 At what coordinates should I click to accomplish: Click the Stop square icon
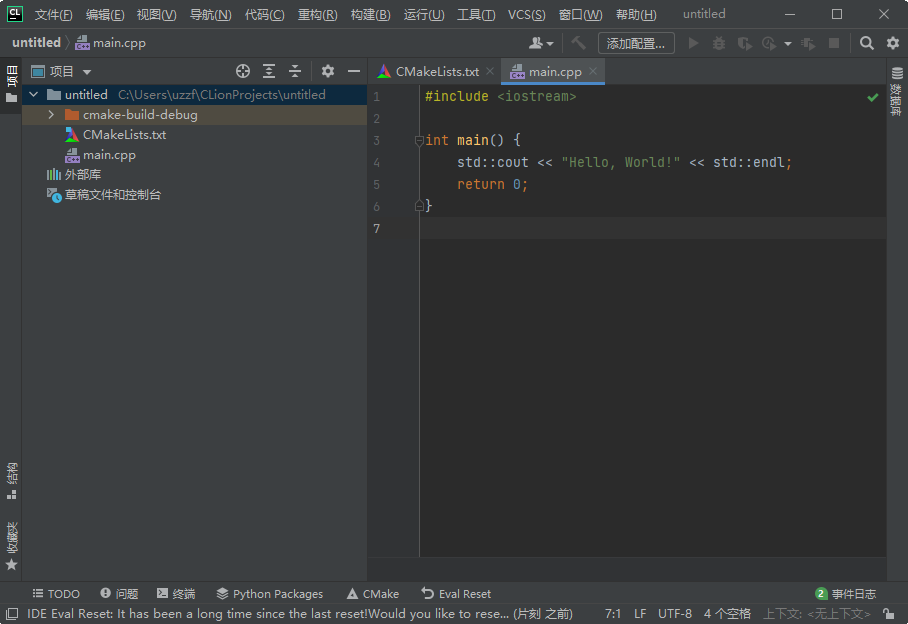(834, 43)
